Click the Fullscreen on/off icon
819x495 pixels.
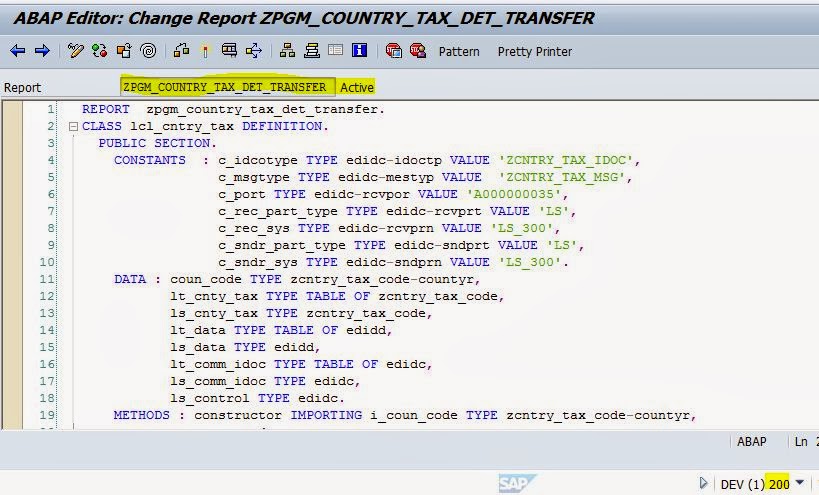pos(335,50)
